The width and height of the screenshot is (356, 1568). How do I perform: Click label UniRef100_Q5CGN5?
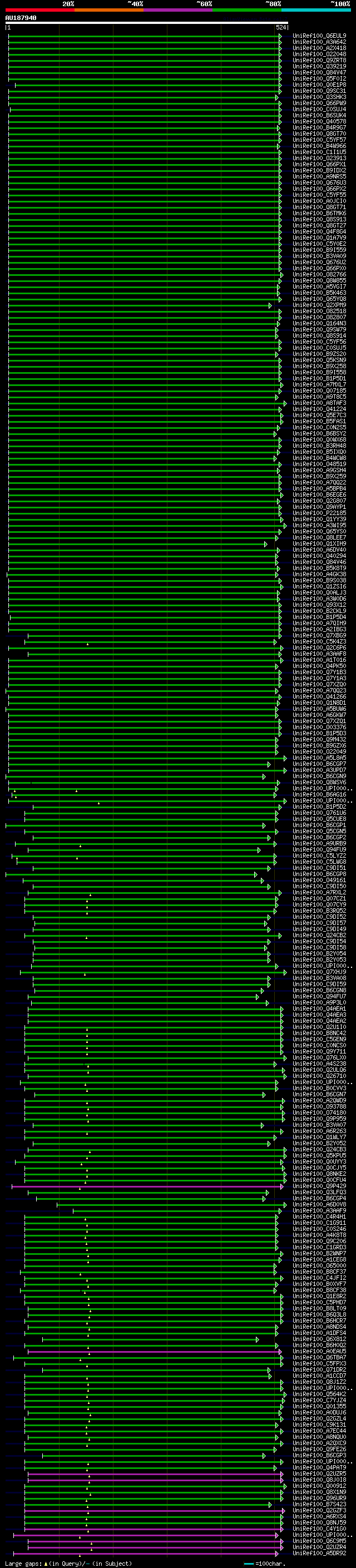pos(319,831)
